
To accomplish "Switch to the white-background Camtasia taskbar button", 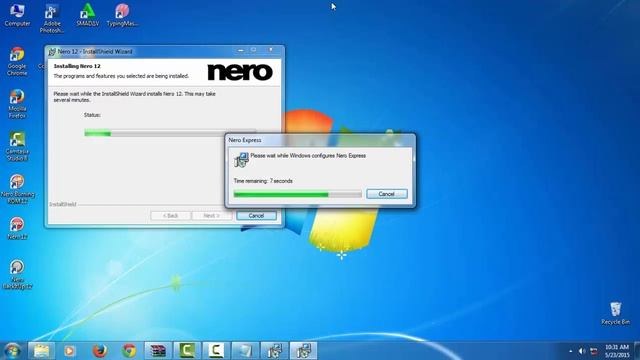I will pos(216,351).
